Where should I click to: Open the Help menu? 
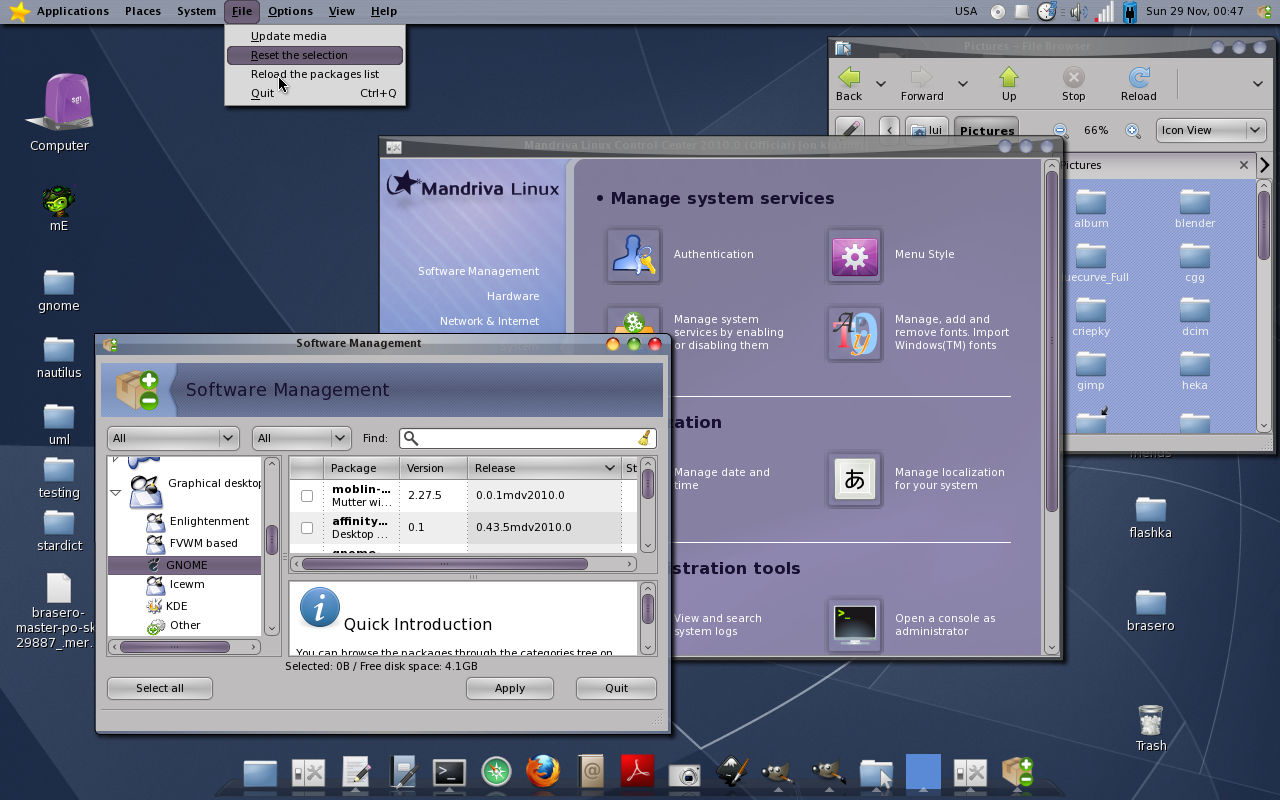click(x=384, y=11)
